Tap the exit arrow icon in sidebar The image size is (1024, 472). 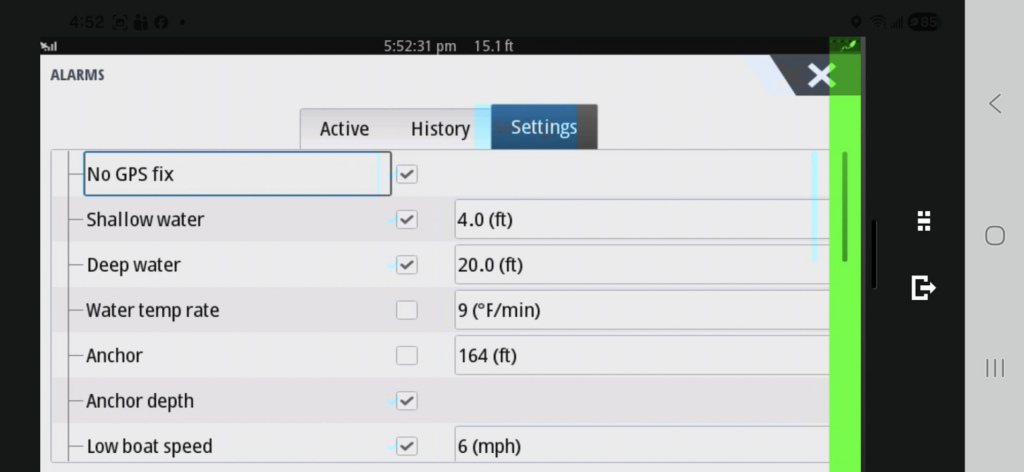[924, 288]
